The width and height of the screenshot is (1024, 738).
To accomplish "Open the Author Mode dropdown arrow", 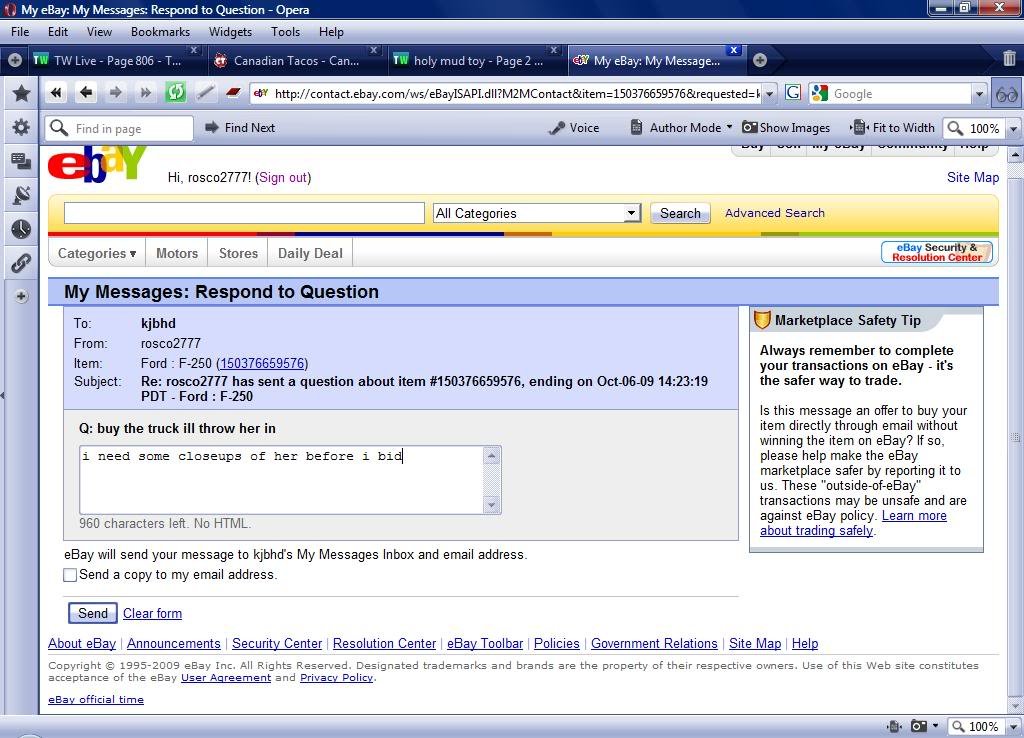I will pyautogui.click(x=729, y=127).
